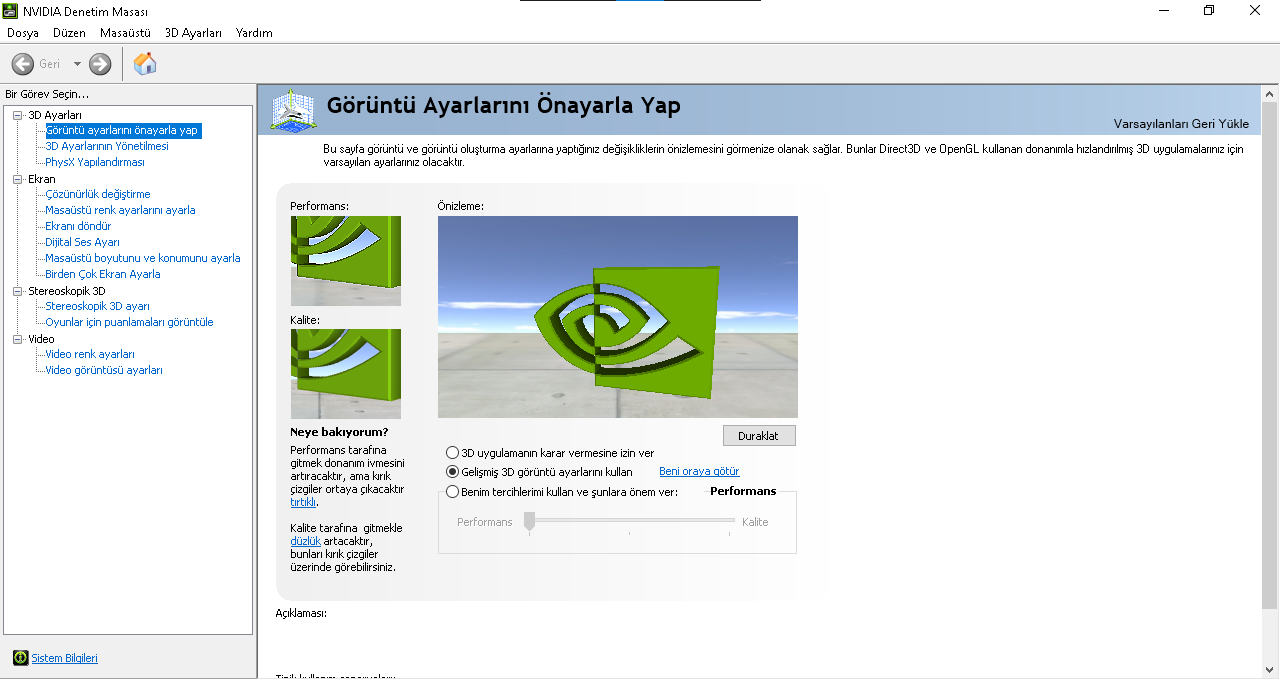Open the Masaüstü menu
1280x680 pixels.
point(125,33)
